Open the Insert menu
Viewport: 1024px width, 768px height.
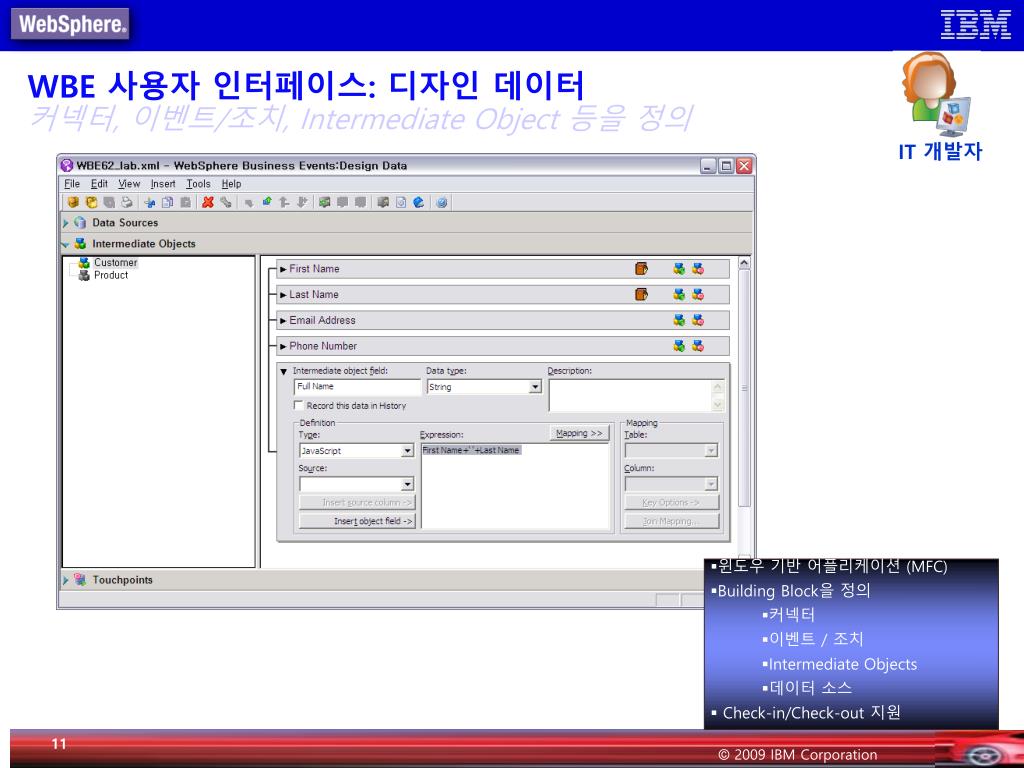click(163, 184)
